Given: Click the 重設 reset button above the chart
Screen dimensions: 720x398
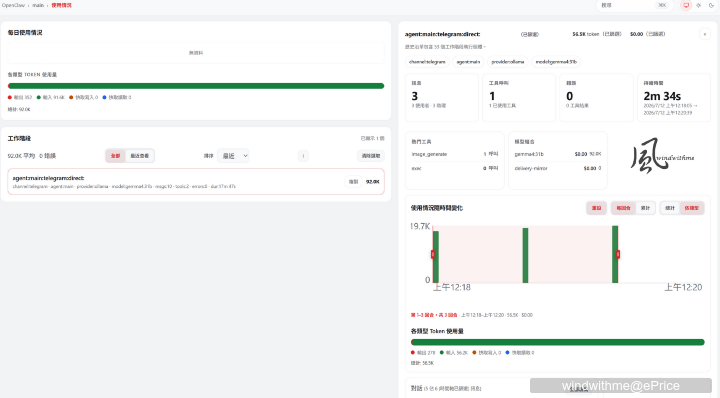Looking at the screenshot, I should coord(596,208).
